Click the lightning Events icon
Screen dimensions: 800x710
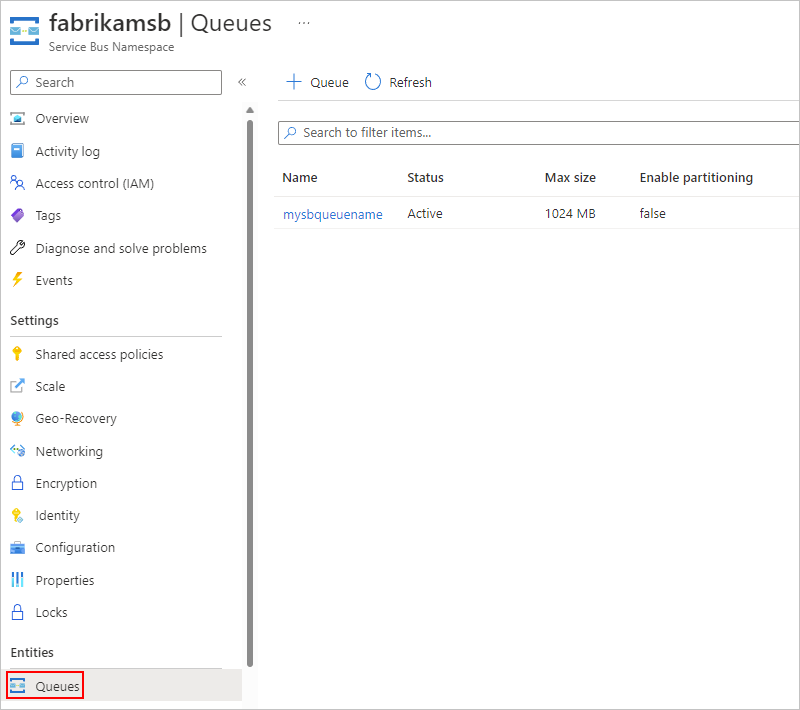pos(18,280)
